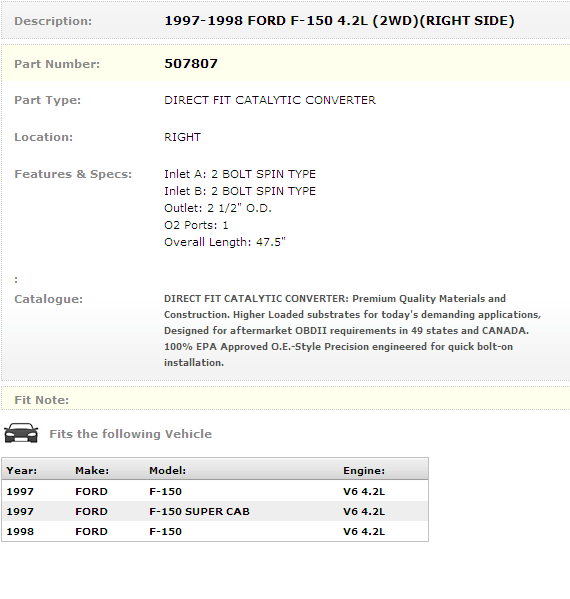
Task: Click the Make: column header
Action: (x=92, y=471)
